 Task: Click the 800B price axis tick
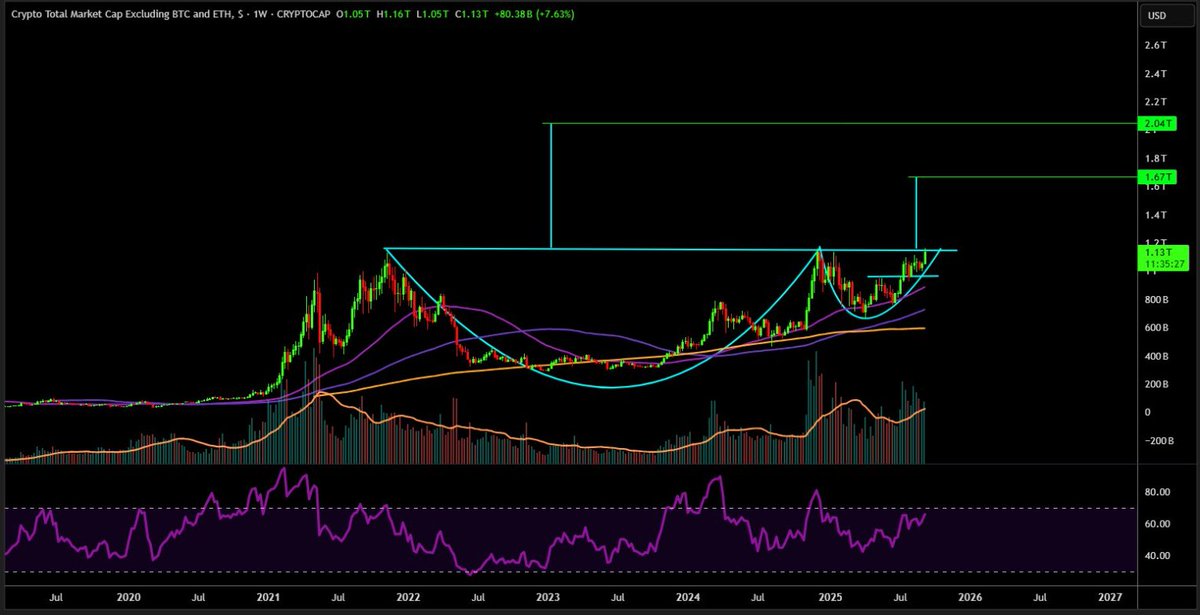click(1155, 300)
